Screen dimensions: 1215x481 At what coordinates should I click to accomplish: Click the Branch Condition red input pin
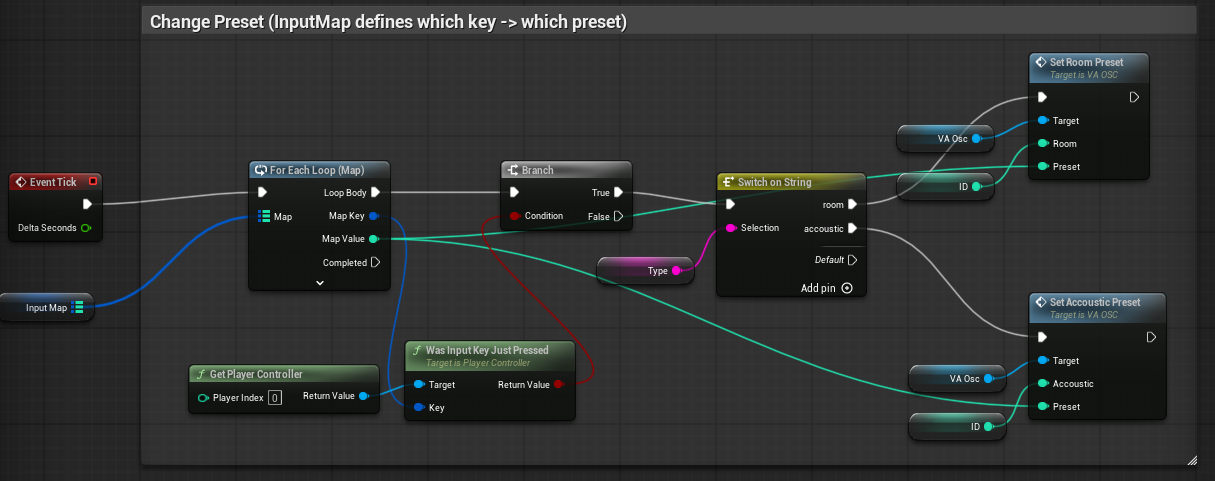pyautogui.click(x=514, y=216)
